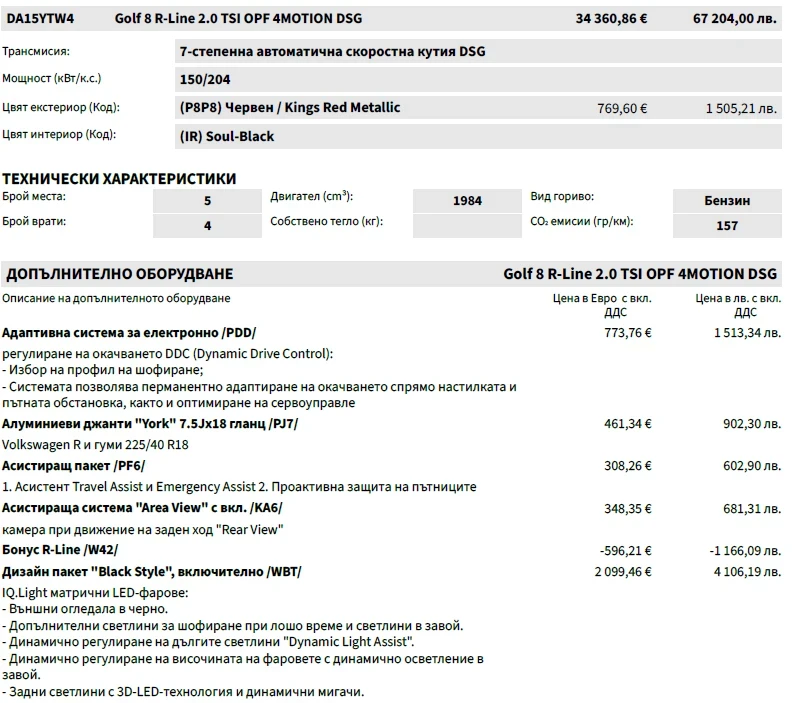Click bonus discount -1 166,09 лв.

point(745,551)
